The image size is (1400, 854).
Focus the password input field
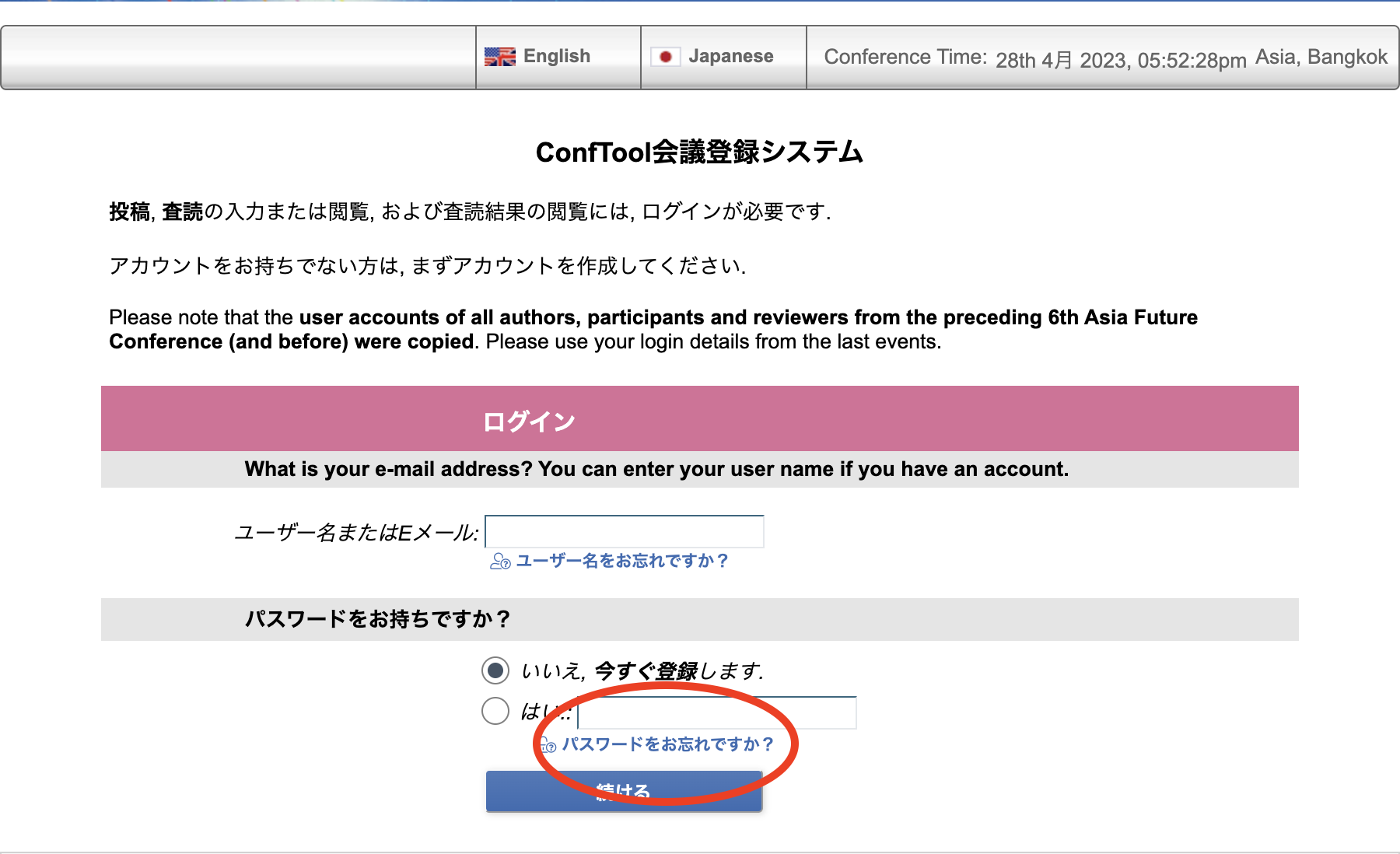(x=717, y=712)
